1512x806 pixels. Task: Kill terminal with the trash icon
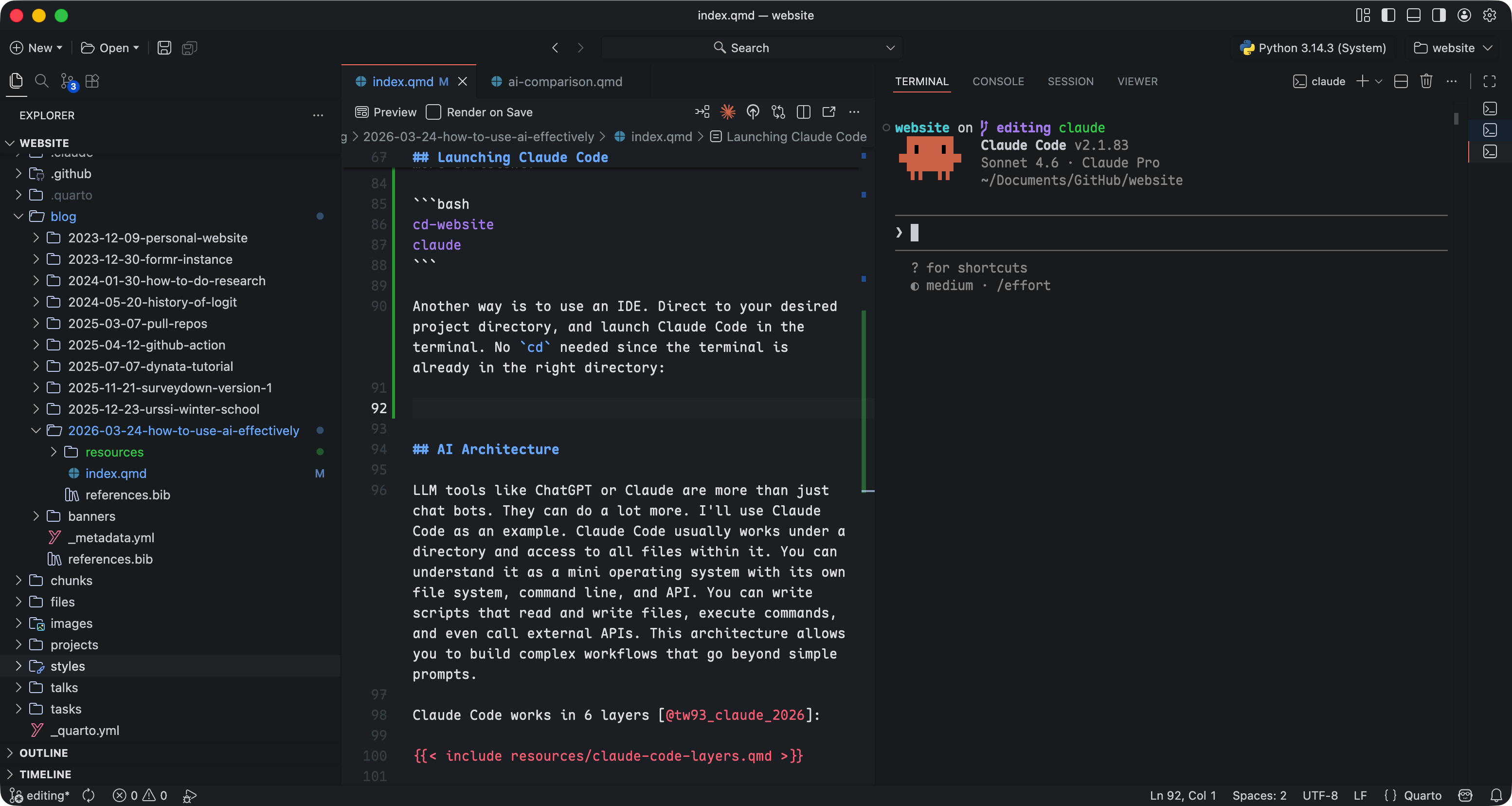(1426, 82)
